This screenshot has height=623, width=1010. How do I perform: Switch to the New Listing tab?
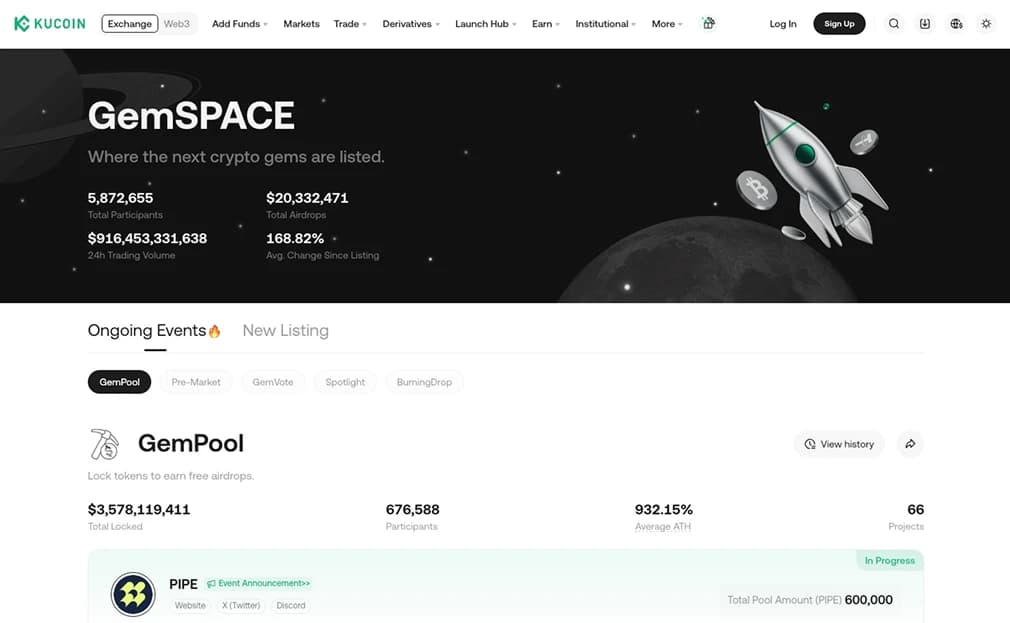[x=285, y=330]
